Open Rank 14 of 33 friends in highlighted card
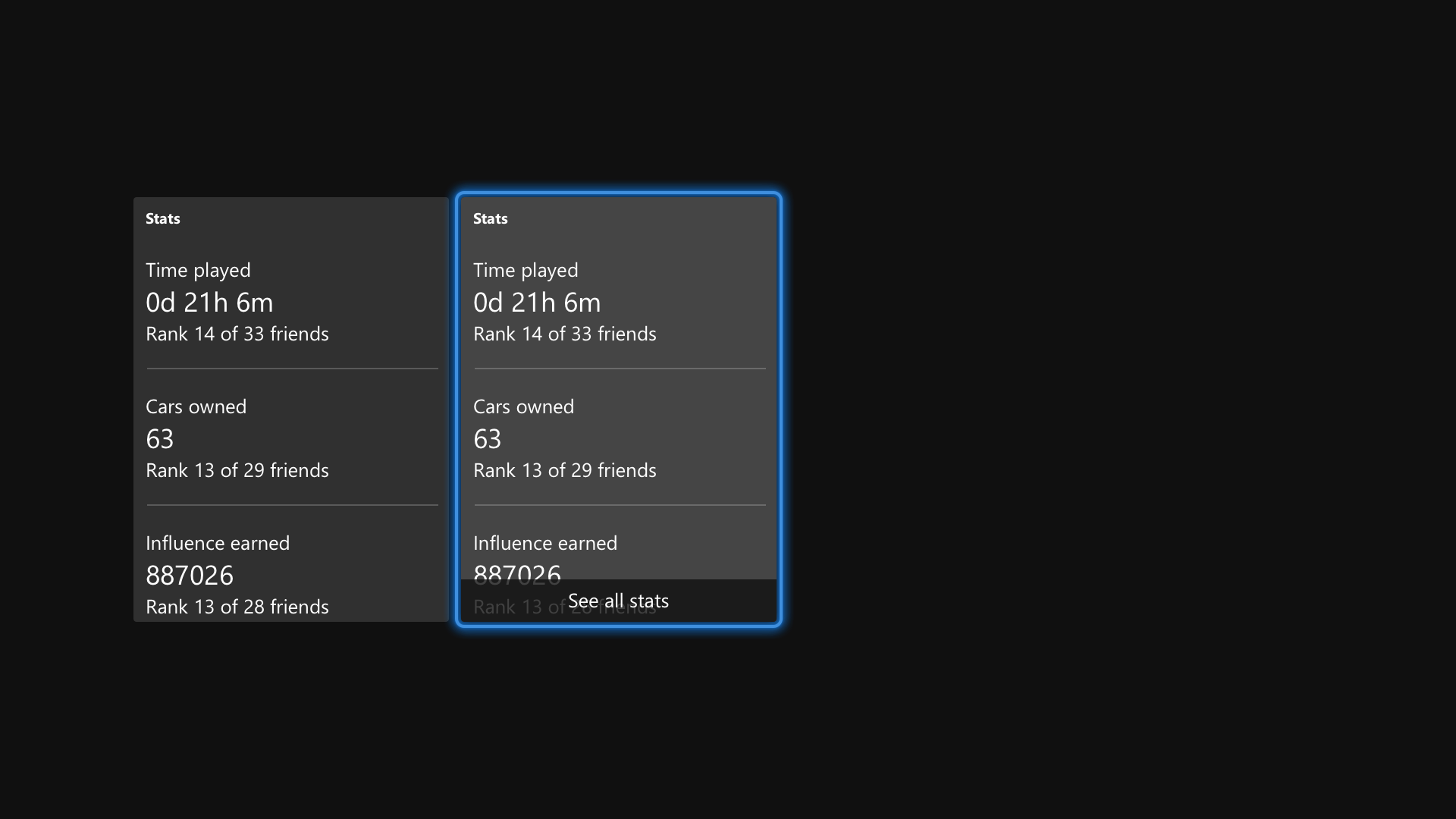This screenshot has width=1456, height=819. coord(564,334)
